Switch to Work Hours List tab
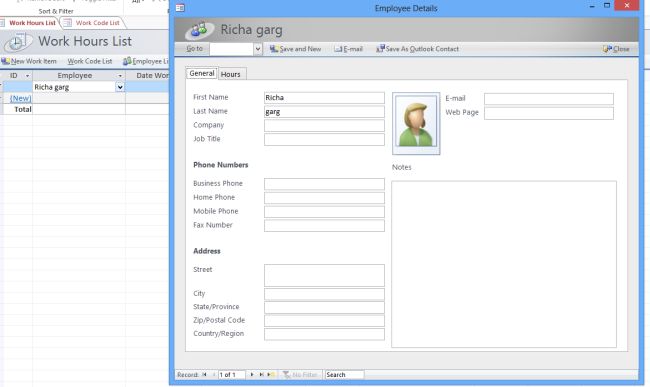The width and height of the screenshot is (650, 387). point(30,23)
